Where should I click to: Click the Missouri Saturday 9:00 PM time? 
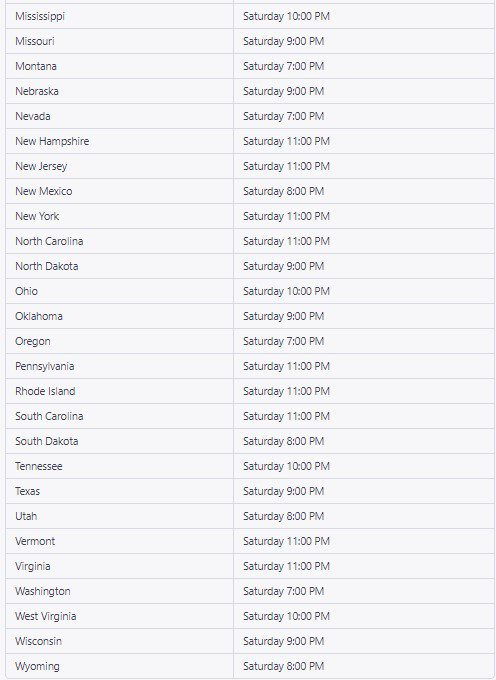click(284, 41)
